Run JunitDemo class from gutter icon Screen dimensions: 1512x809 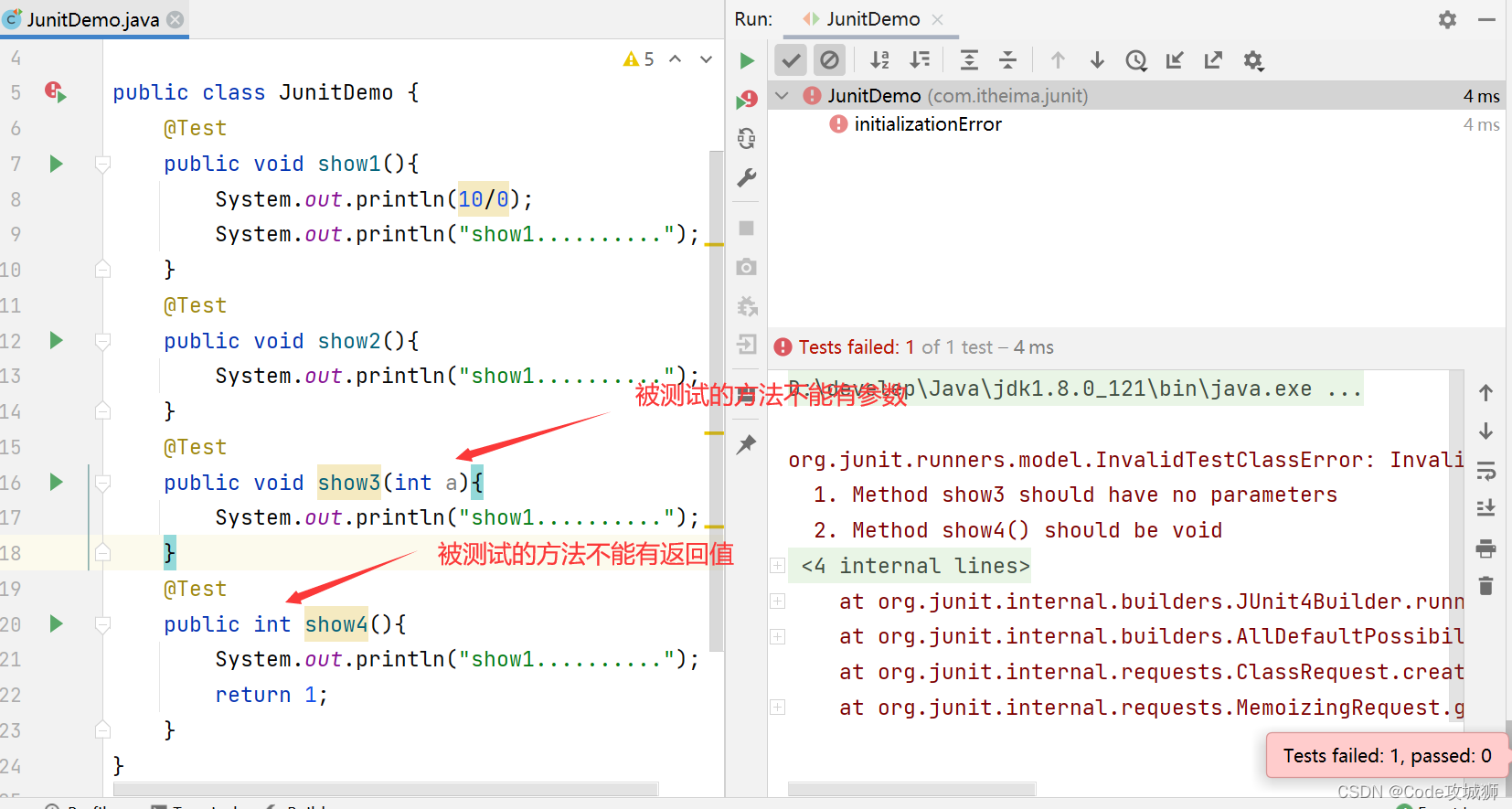[56, 91]
